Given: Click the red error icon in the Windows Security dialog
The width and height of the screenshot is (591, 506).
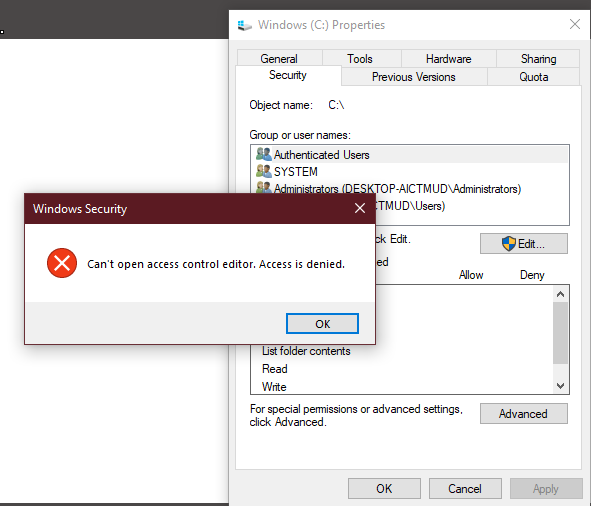Looking at the screenshot, I should point(62,263).
